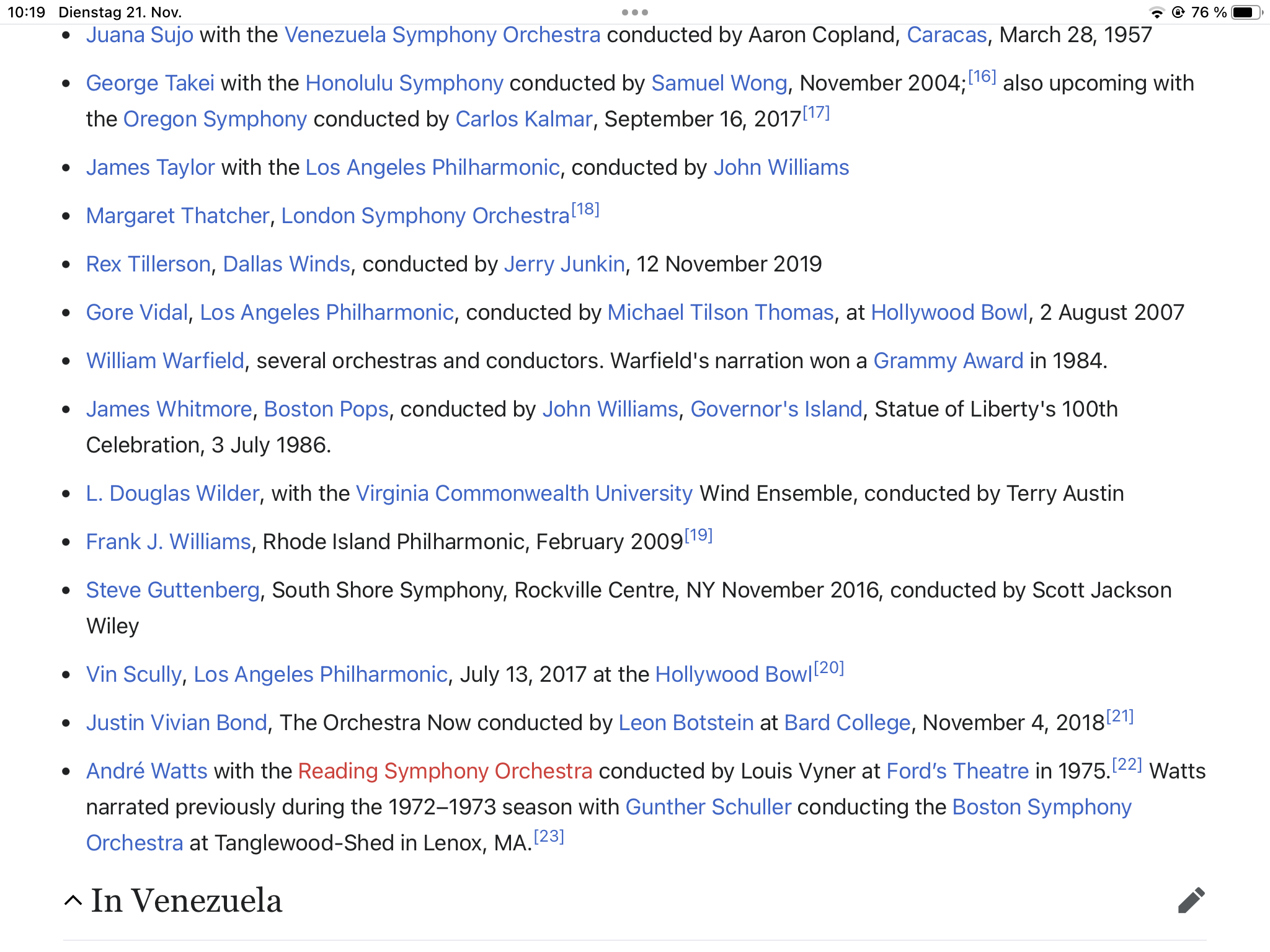Open the Honolulu Symphony link

404,83
